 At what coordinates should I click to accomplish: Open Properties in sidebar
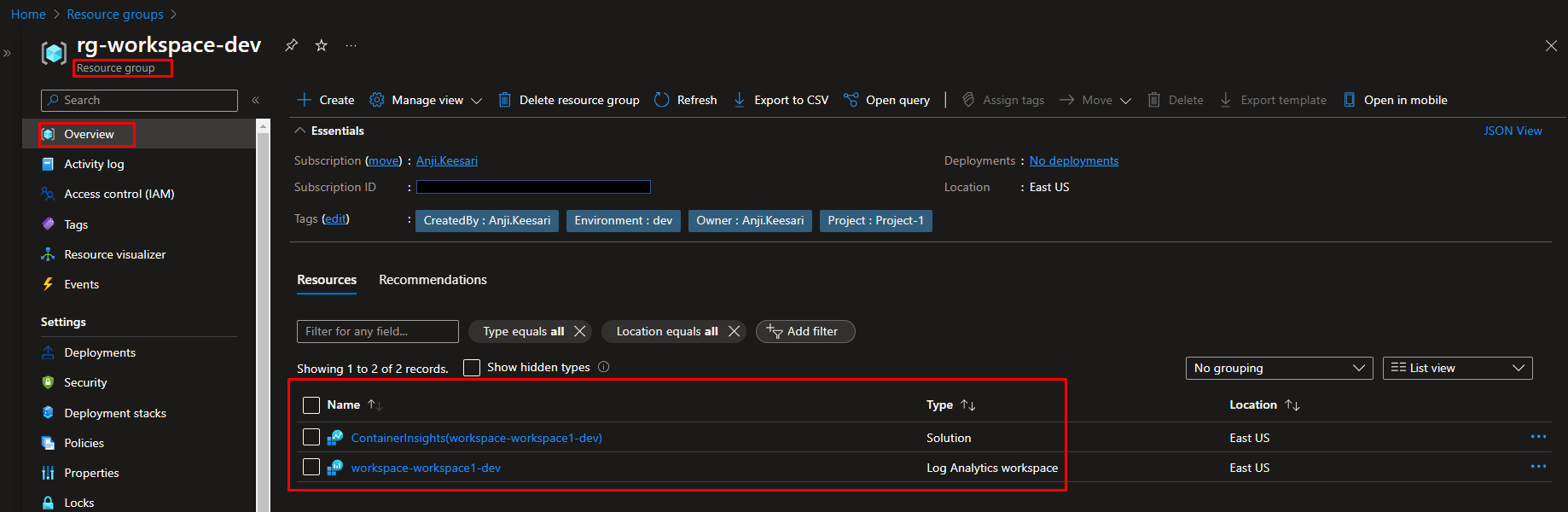tap(91, 473)
